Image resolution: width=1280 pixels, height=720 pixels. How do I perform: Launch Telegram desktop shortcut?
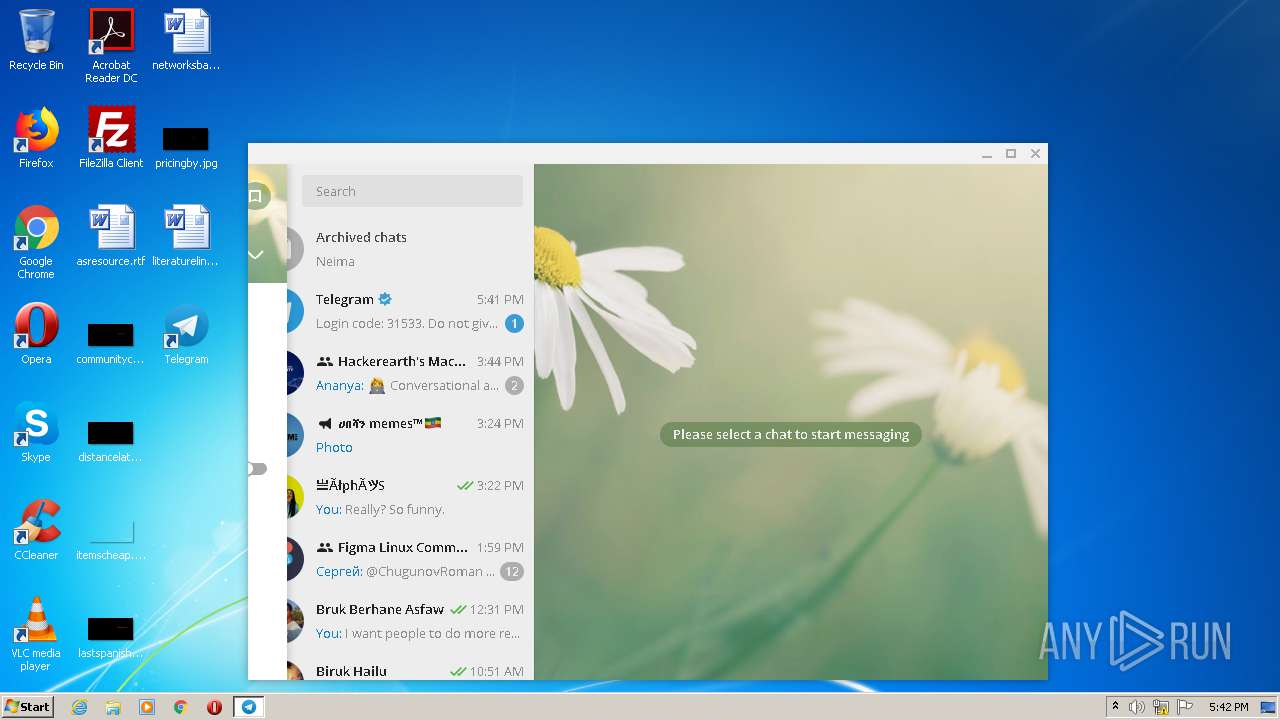tap(186, 334)
